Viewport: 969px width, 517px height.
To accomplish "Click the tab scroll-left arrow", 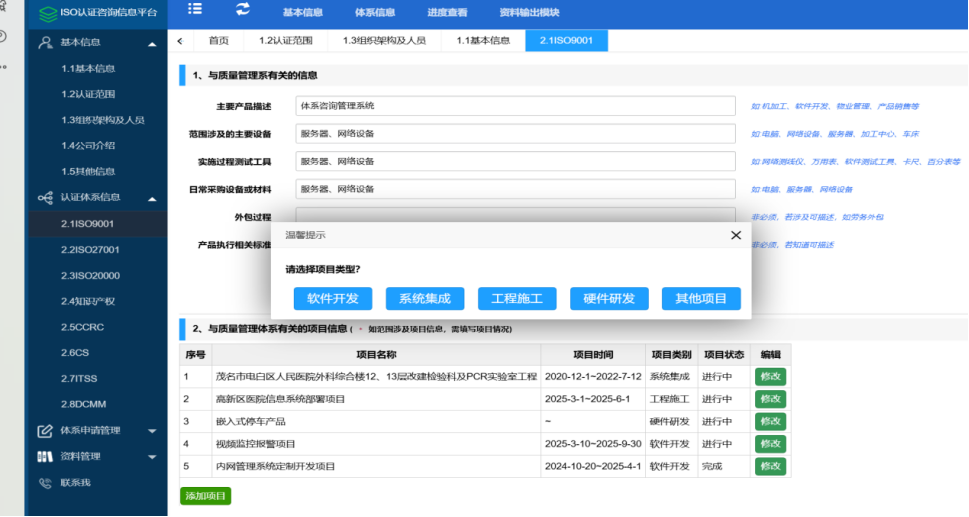I will (180, 41).
